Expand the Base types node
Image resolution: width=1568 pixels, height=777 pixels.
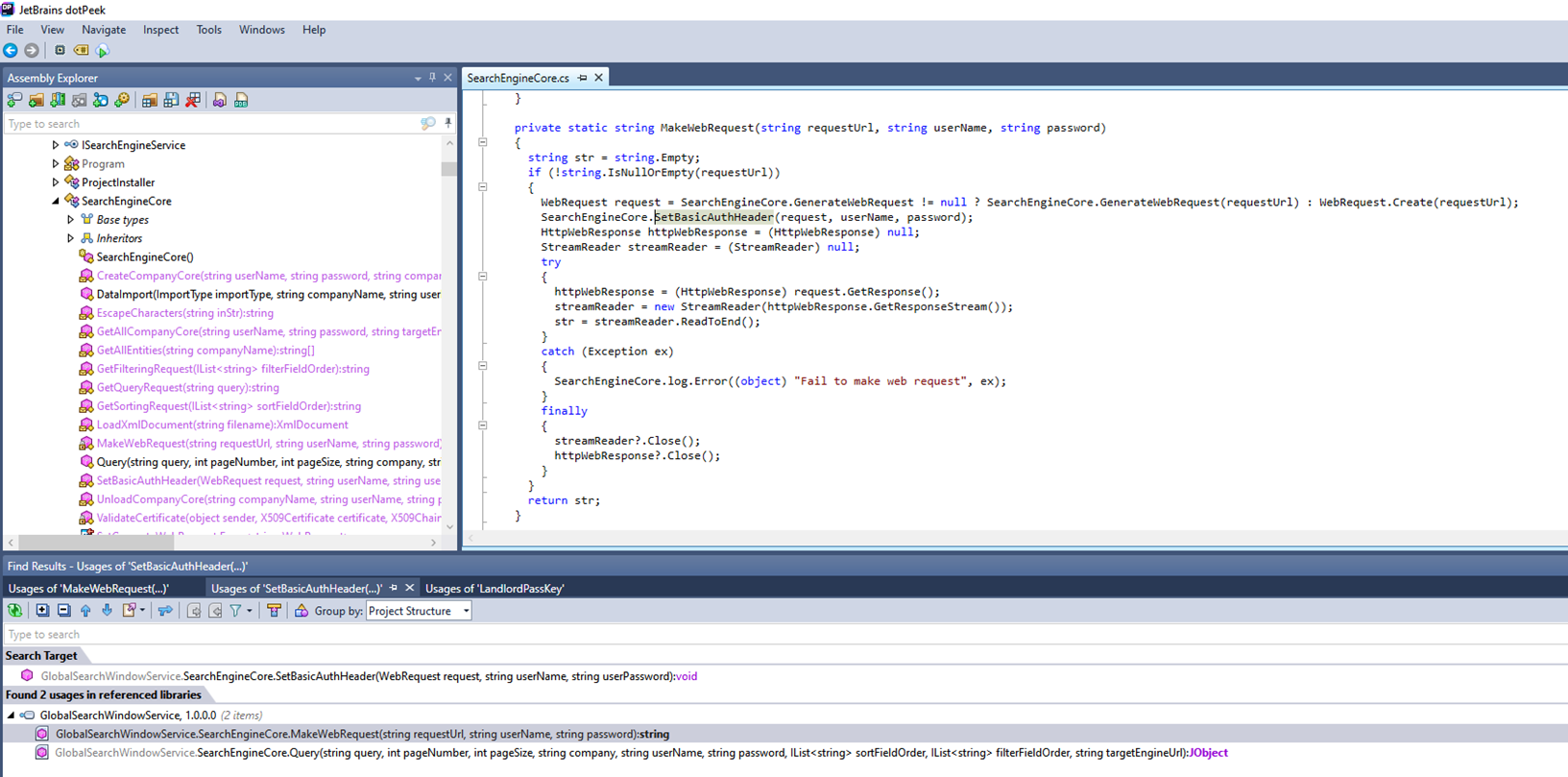(x=70, y=220)
